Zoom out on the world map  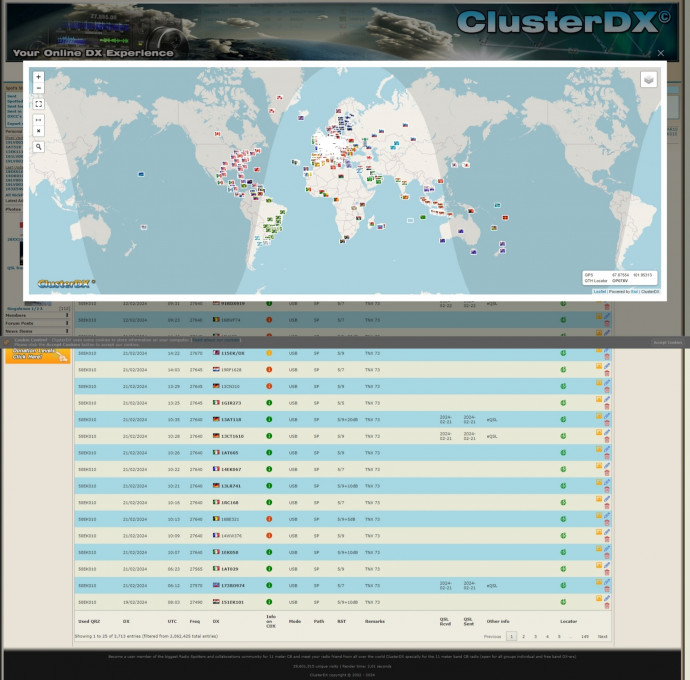pyautogui.click(x=38, y=88)
